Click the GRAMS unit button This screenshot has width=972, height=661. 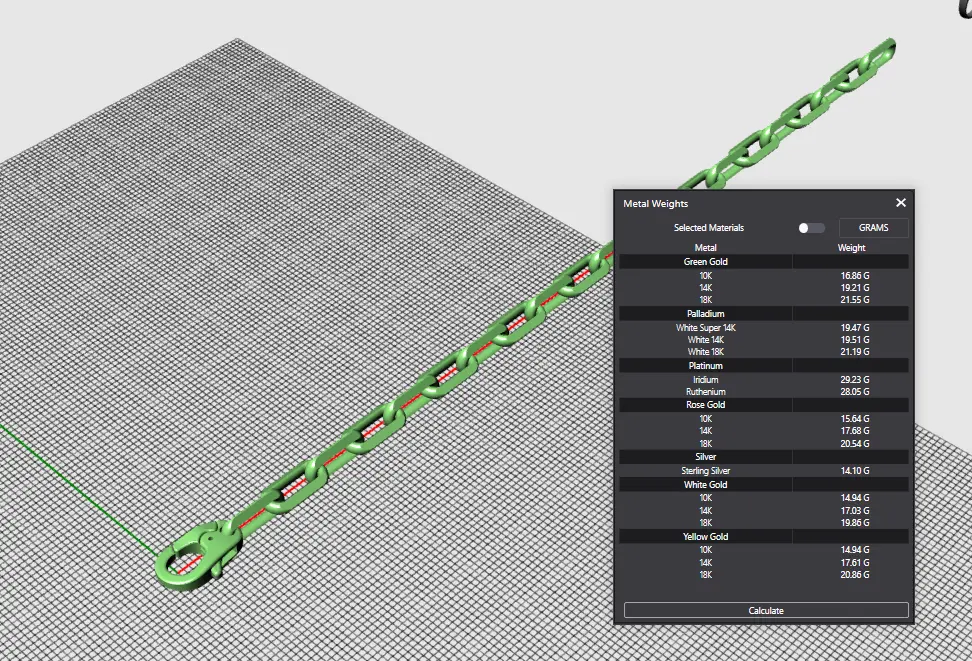pos(873,228)
